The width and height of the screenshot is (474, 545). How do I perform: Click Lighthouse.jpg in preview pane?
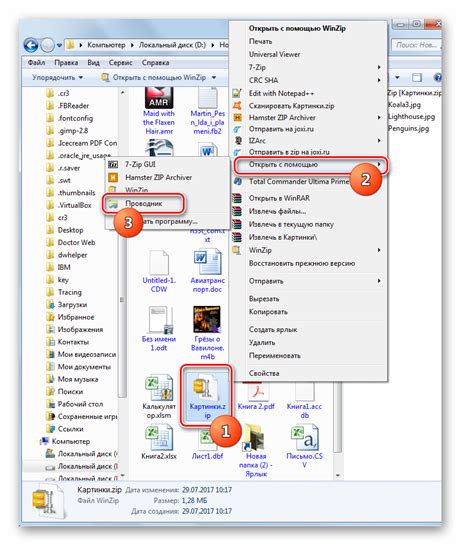(411, 117)
